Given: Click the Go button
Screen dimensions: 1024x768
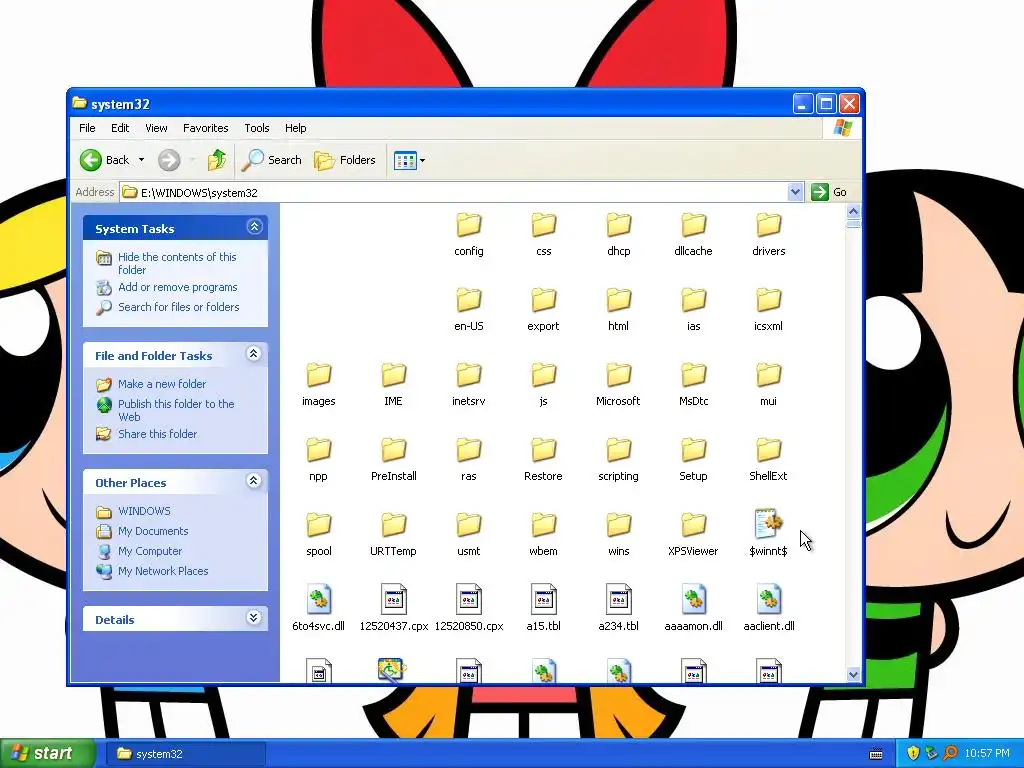Looking at the screenshot, I should tap(829, 192).
